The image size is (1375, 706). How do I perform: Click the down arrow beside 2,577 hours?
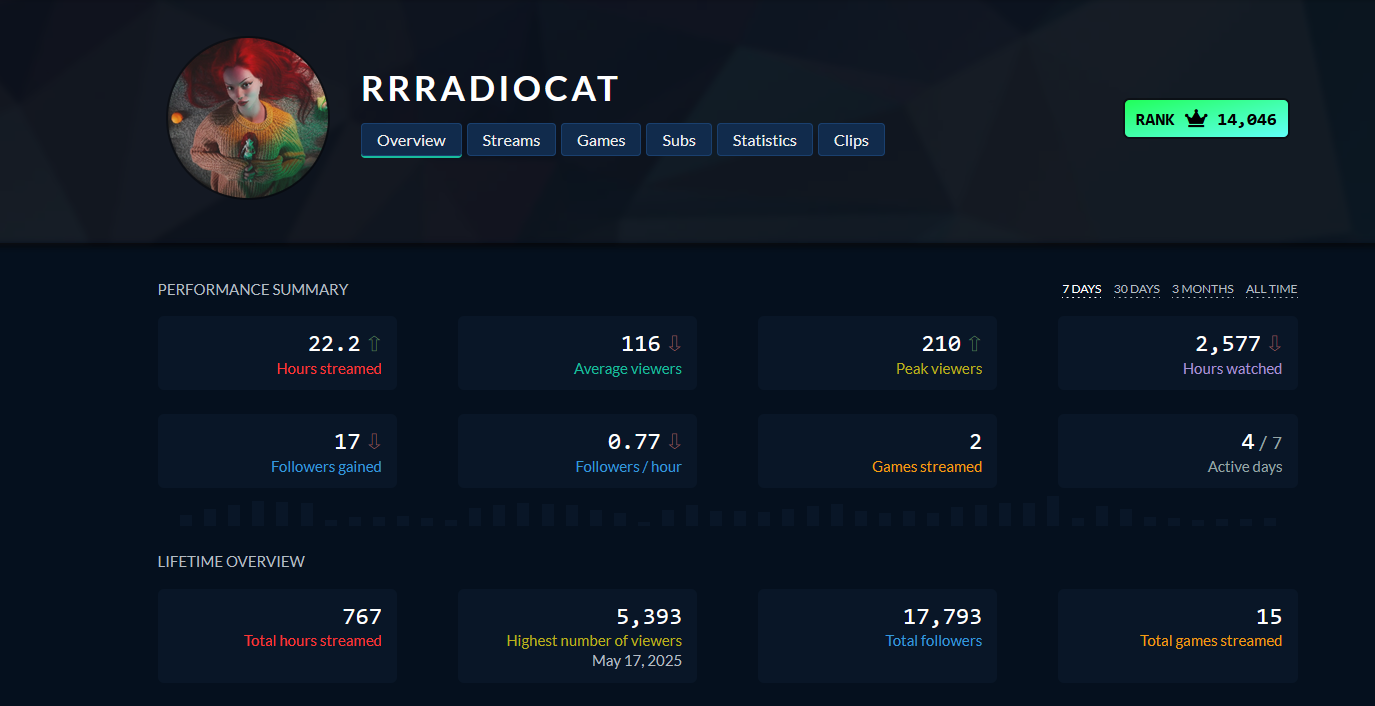pyautogui.click(x=1275, y=344)
